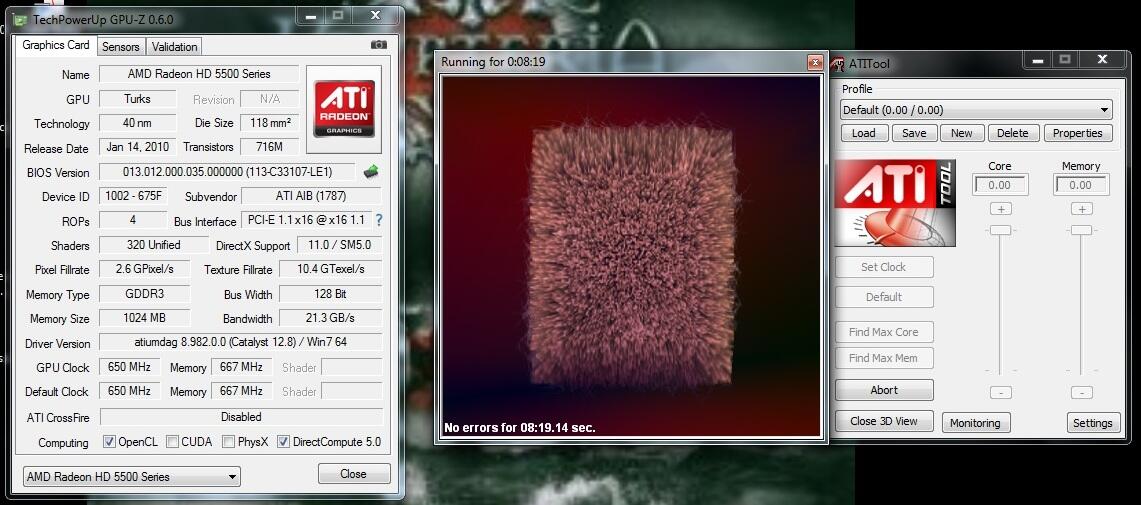Click the ATI Radeon Graphics logo
Screen dimensions: 1141x505
344,109
